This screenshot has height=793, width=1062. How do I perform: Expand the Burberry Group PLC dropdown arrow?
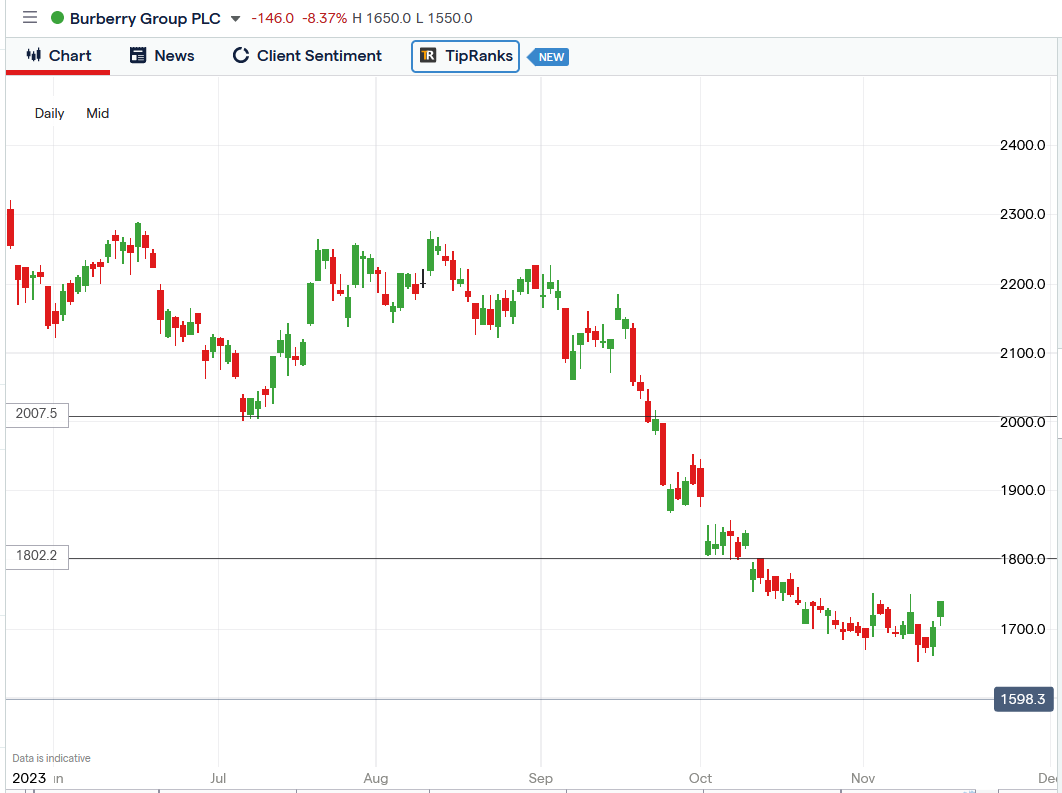235,19
